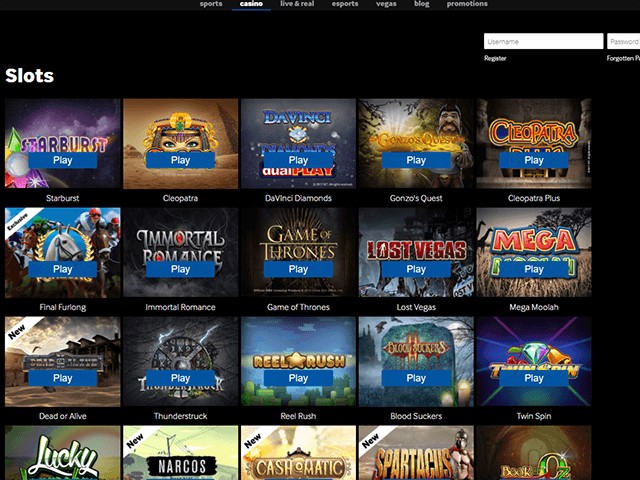
Task: Play Cleopatra Plus slot
Action: pos(534,160)
